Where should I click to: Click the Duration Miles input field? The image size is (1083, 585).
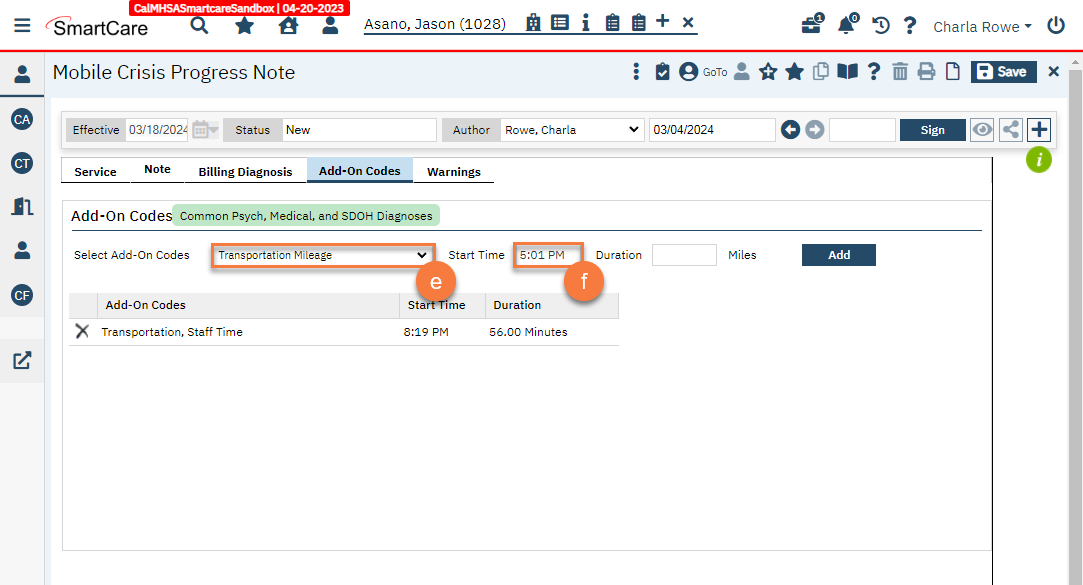tap(684, 255)
